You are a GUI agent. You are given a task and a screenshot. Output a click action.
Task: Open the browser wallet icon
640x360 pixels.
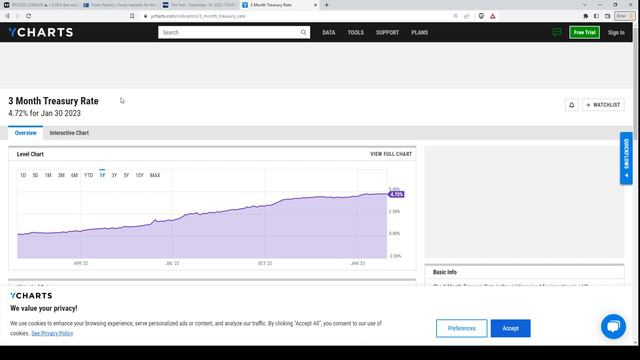click(608, 16)
